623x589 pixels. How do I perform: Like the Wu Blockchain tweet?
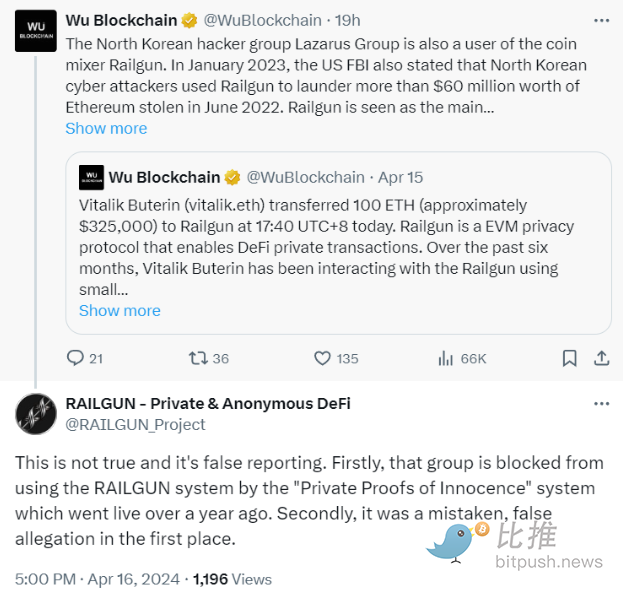(x=323, y=358)
